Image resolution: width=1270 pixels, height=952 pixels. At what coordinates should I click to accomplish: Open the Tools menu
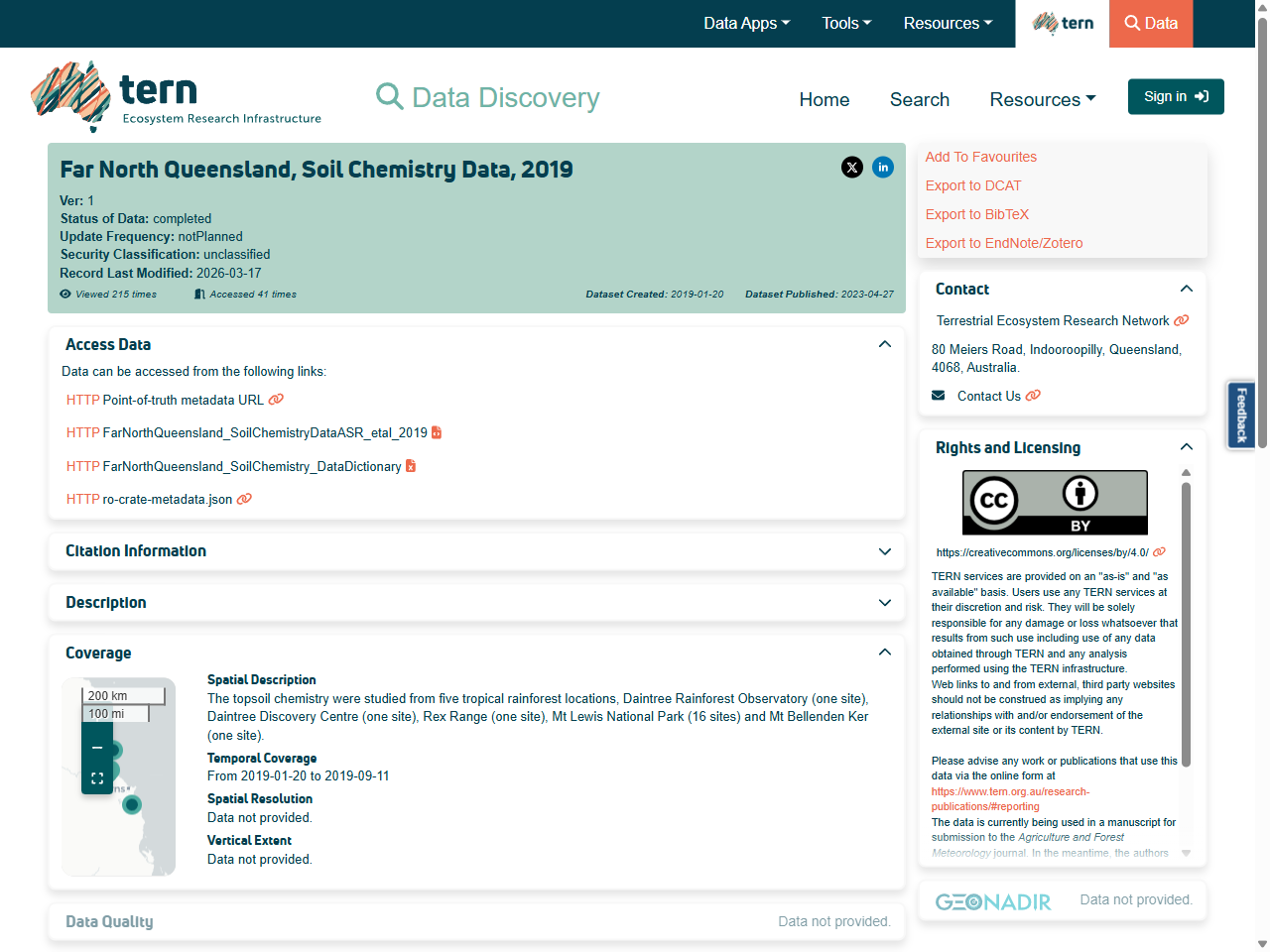846,23
